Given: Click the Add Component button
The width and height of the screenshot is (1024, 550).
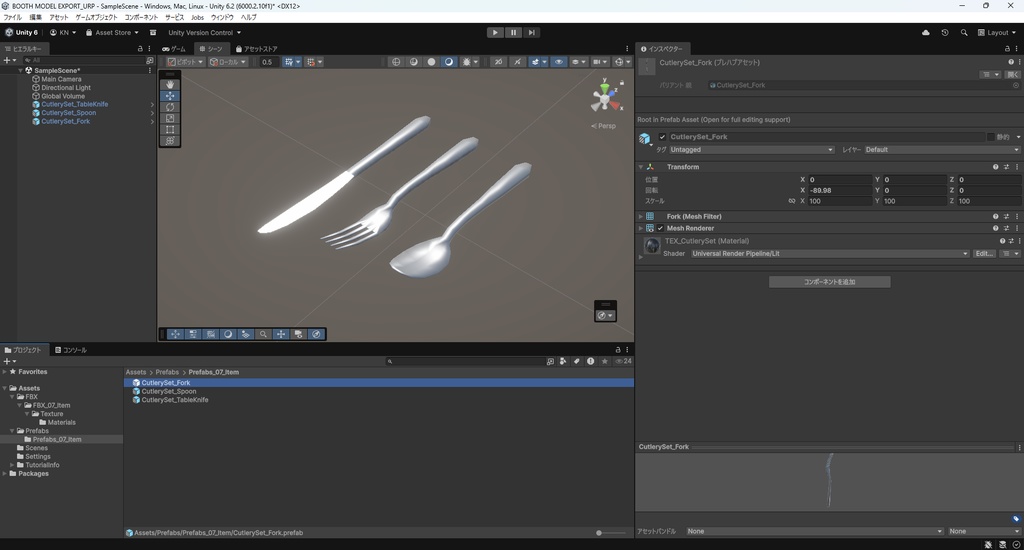Looking at the screenshot, I should (829, 282).
